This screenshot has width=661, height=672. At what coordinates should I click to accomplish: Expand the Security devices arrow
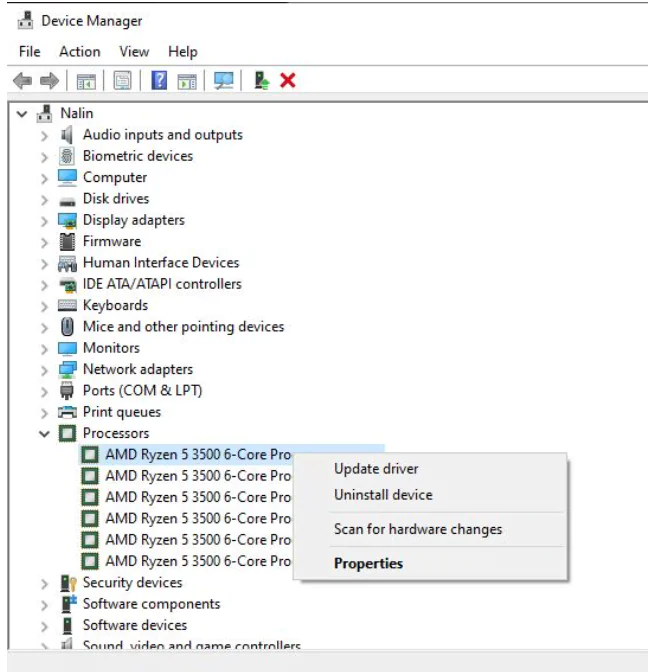point(44,584)
